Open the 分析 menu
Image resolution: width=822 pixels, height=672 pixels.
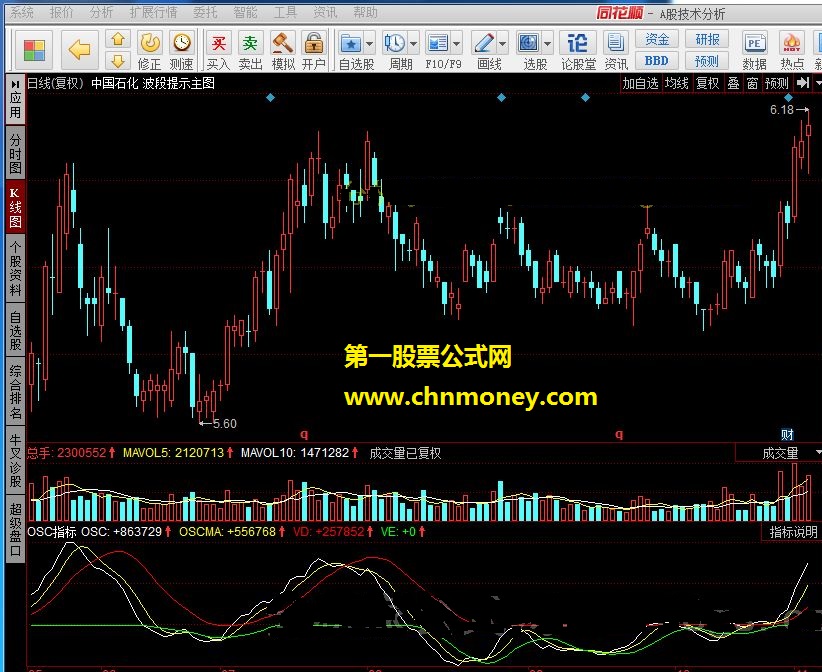(101, 12)
